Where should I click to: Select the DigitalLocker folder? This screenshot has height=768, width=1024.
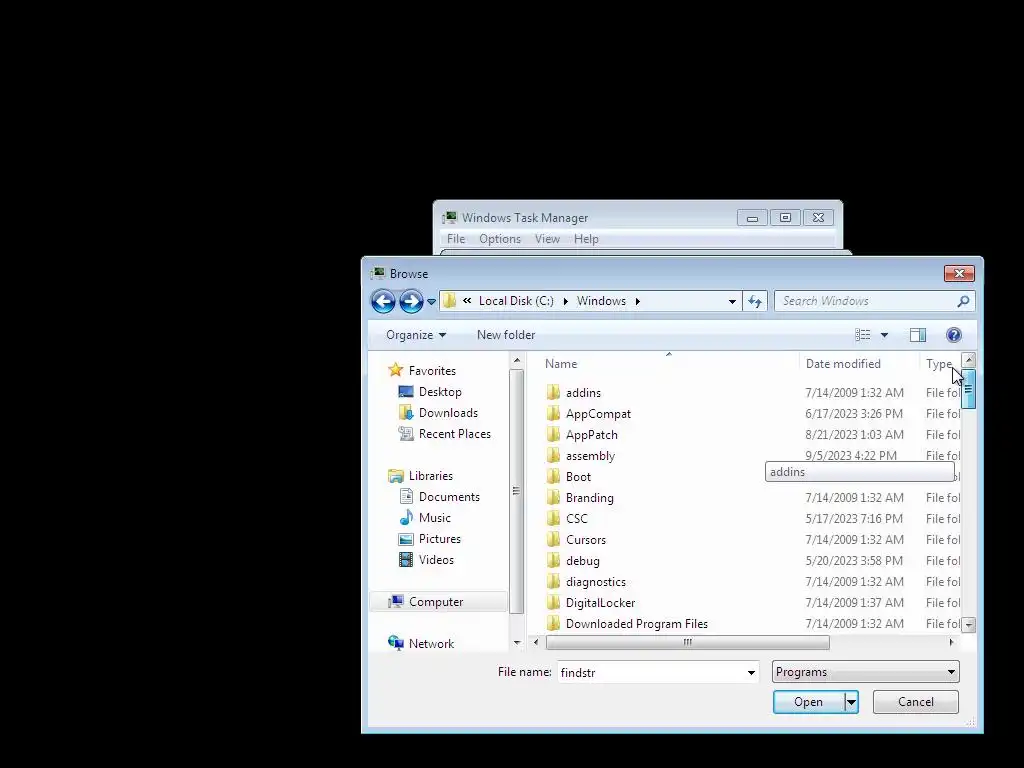[x=600, y=603]
